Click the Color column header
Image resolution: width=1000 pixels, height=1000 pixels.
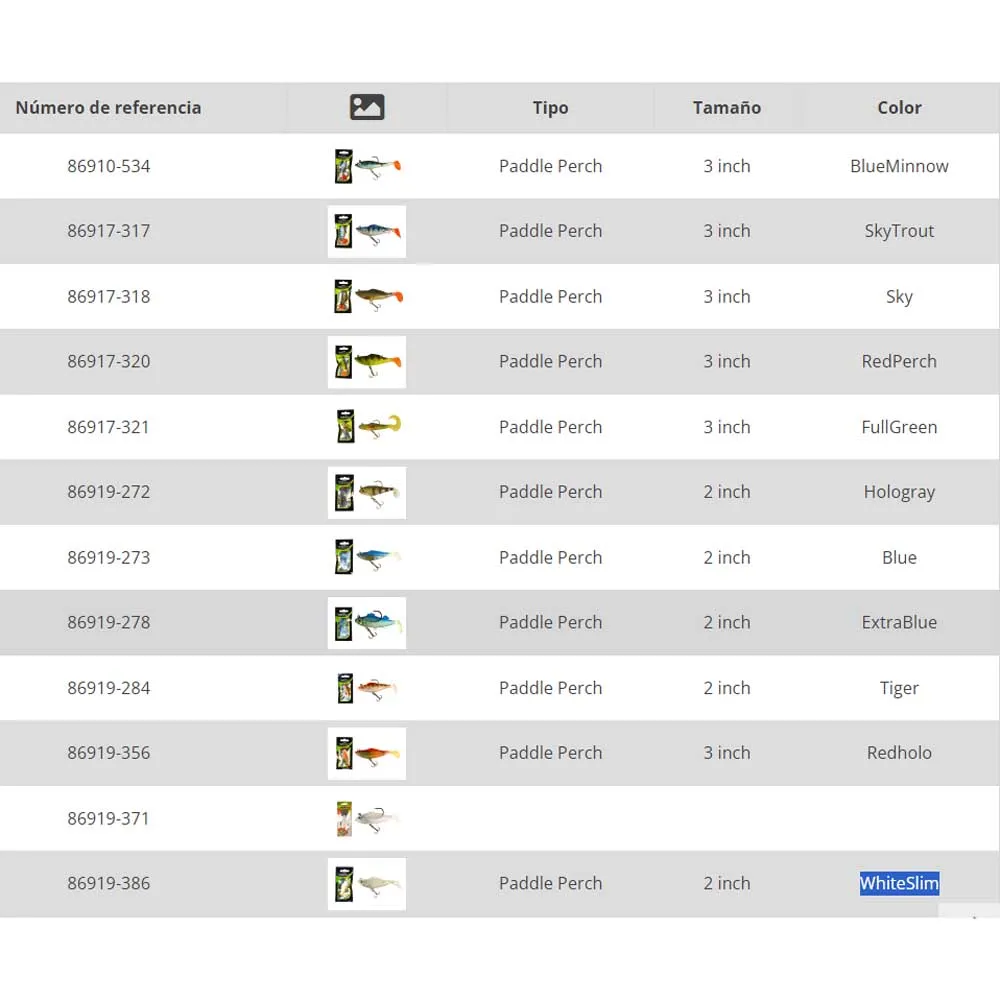[899, 107]
